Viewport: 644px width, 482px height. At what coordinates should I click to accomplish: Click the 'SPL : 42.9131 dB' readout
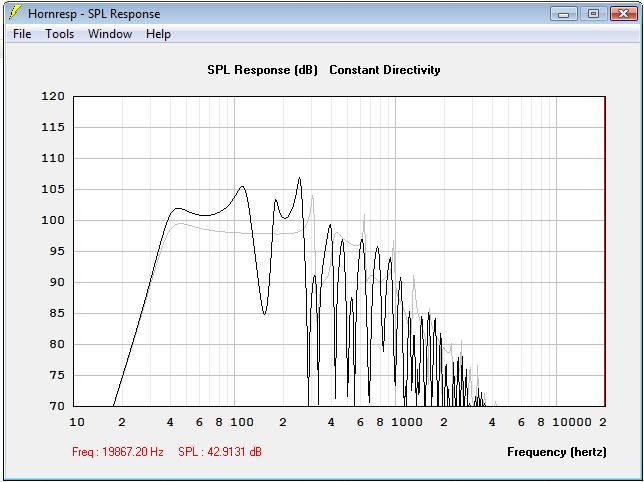220,452
